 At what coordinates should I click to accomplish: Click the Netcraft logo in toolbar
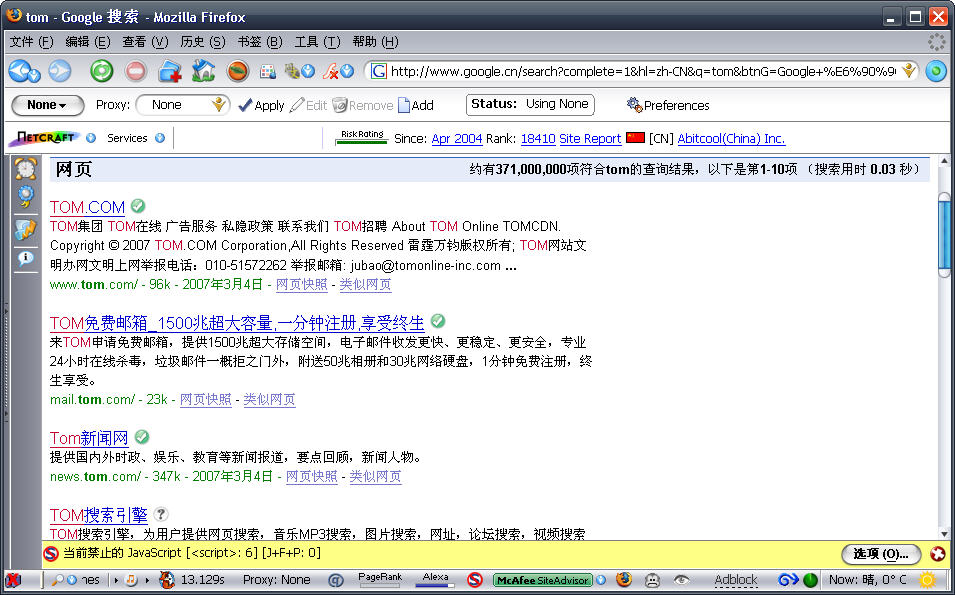pos(44,138)
